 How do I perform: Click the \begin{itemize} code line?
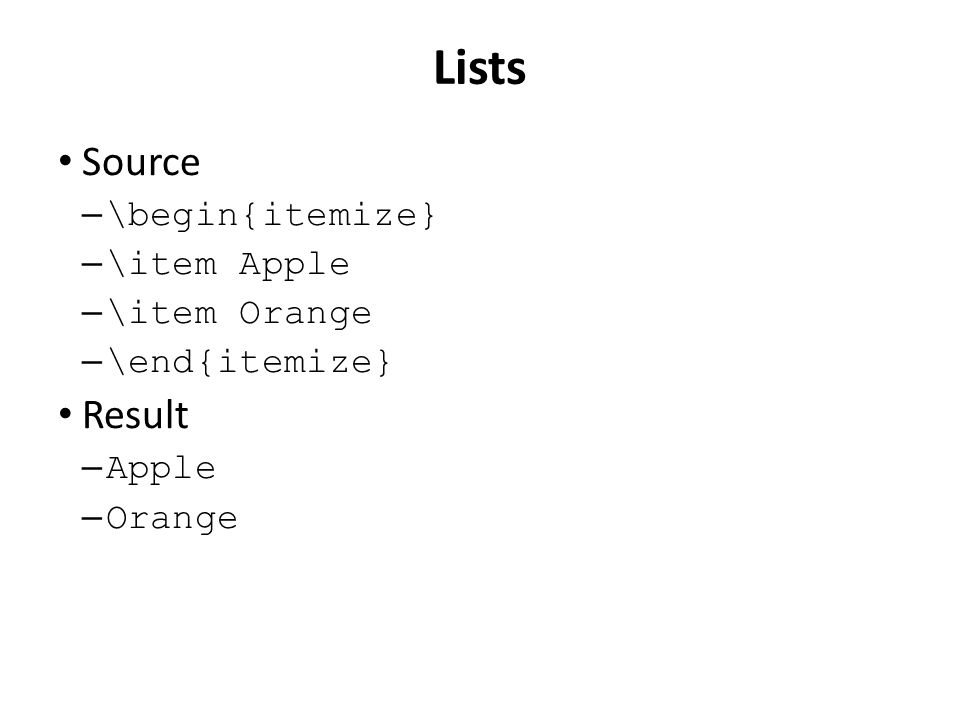click(x=271, y=215)
